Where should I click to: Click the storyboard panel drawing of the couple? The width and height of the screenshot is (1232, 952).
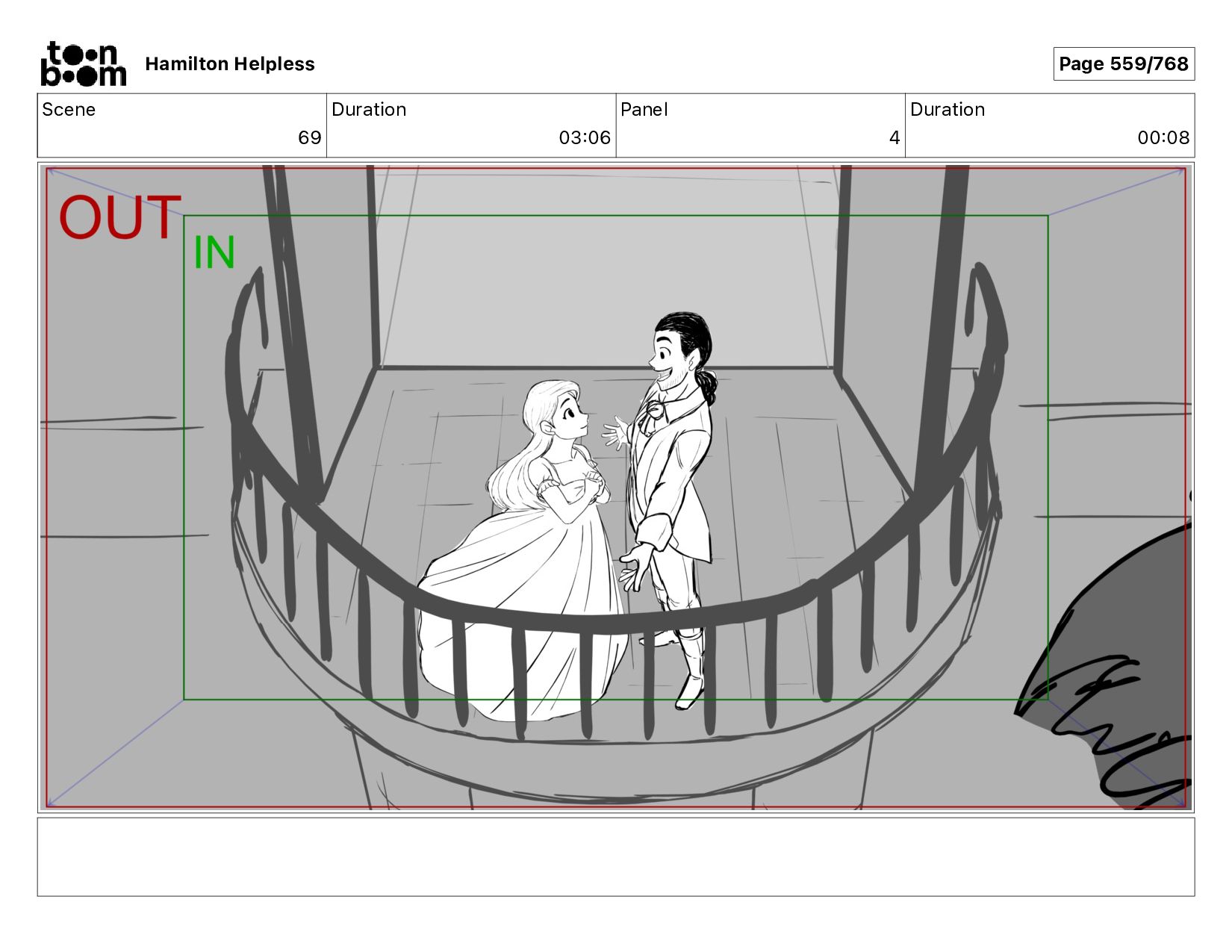616,487
